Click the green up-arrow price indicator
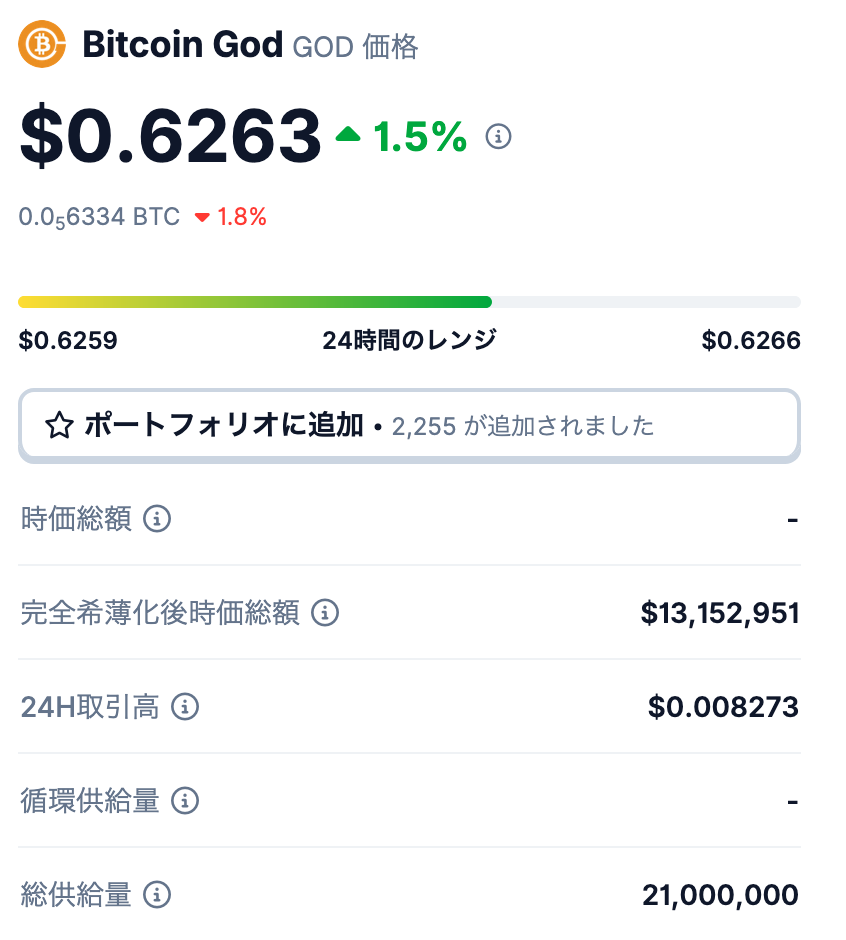The image size is (846, 940). click(x=348, y=134)
